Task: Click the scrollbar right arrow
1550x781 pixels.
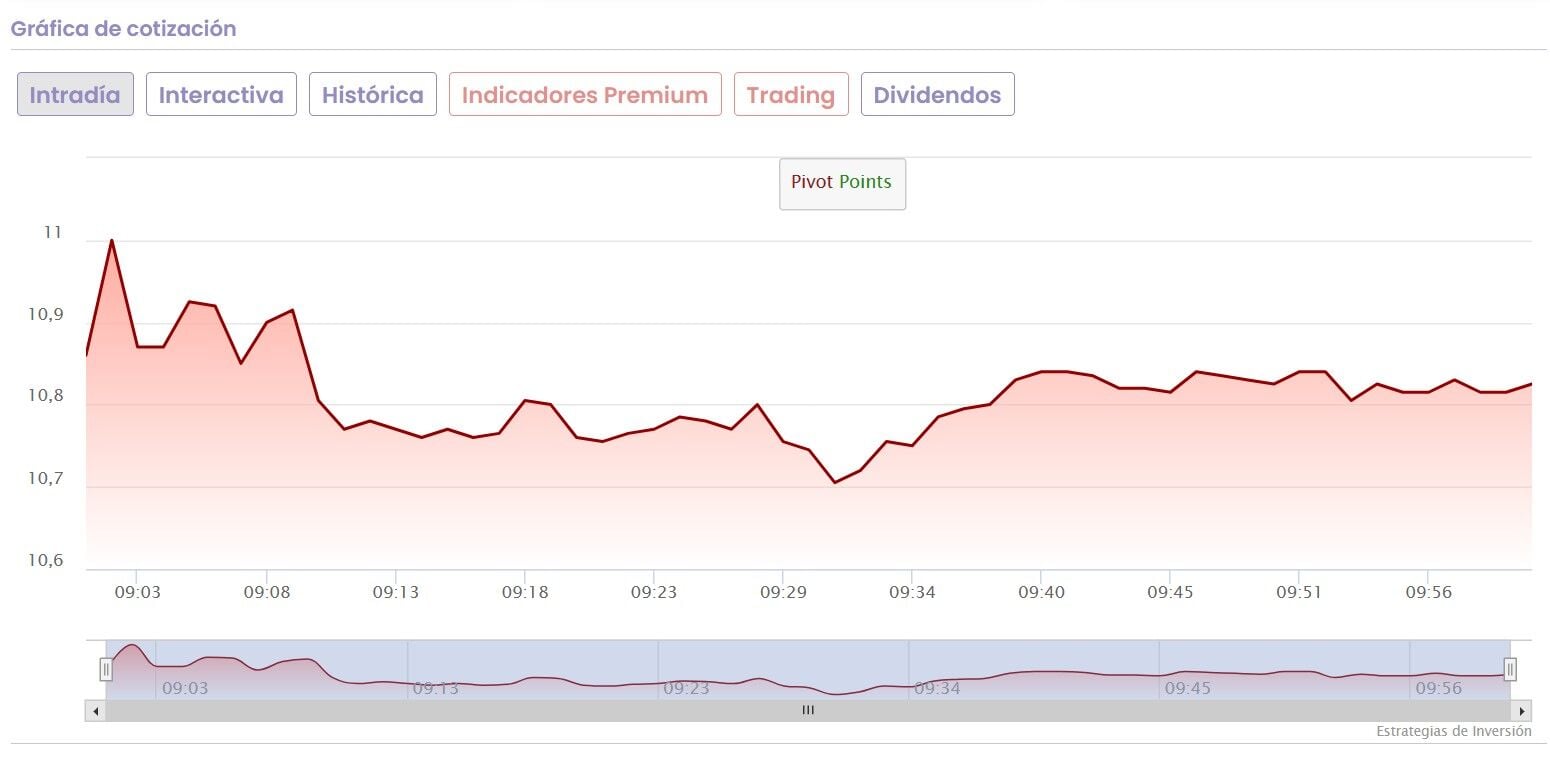Action: 1521,711
